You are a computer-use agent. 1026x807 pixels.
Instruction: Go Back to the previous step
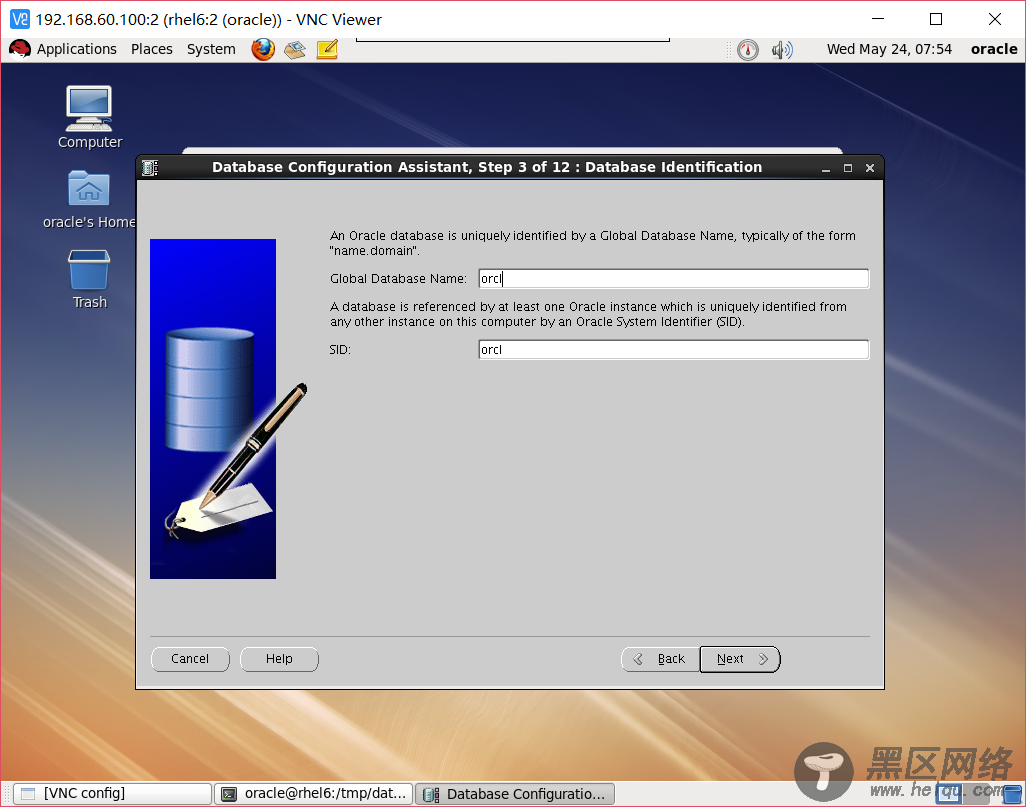660,659
